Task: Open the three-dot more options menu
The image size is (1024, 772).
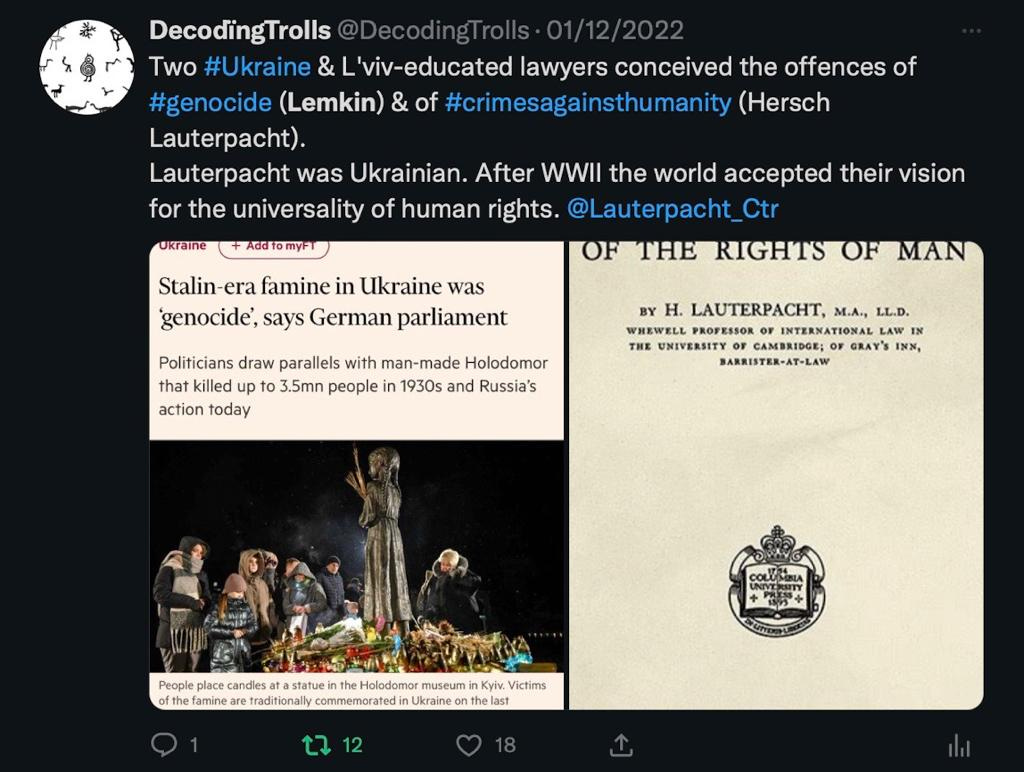Action: pyautogui.click(x=971, y=31)
